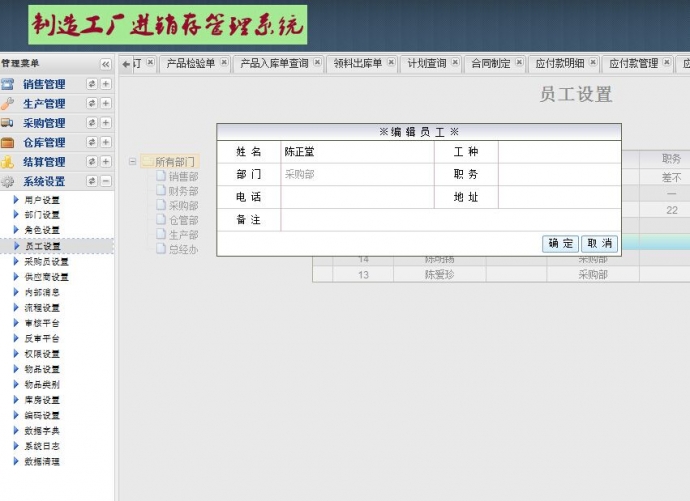Collapse the 系统设置 section
Image resolution: width=690 pixels, height=501 pixels.
pos(106,181)
